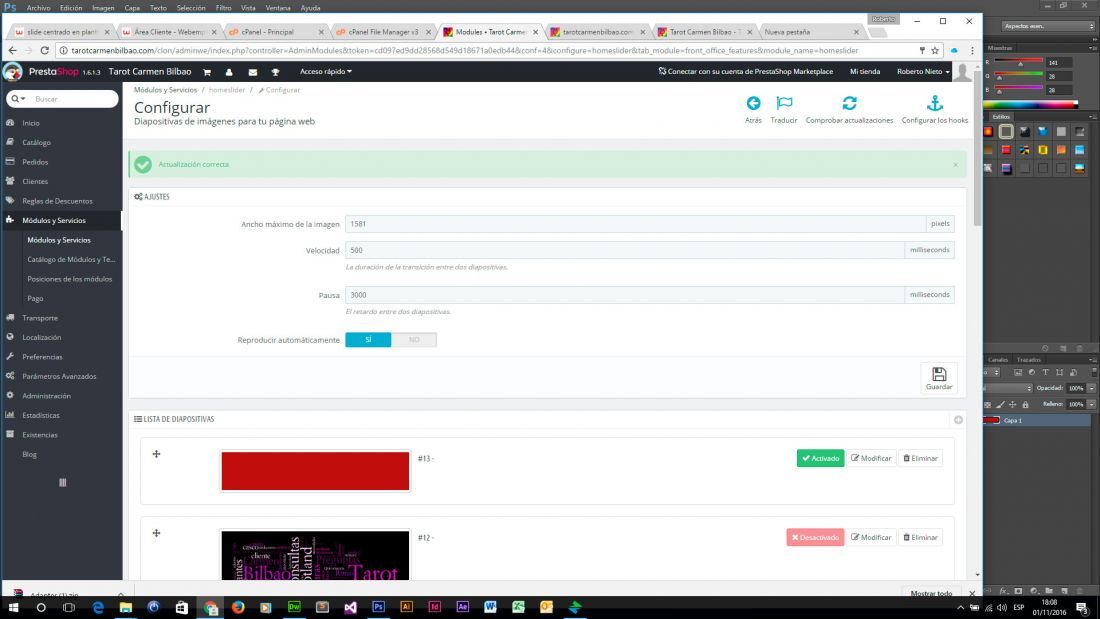The width and height of the screenshot is (1100, 619).
Task: Open the envelope messages icon in header
Action: point(253,72)
